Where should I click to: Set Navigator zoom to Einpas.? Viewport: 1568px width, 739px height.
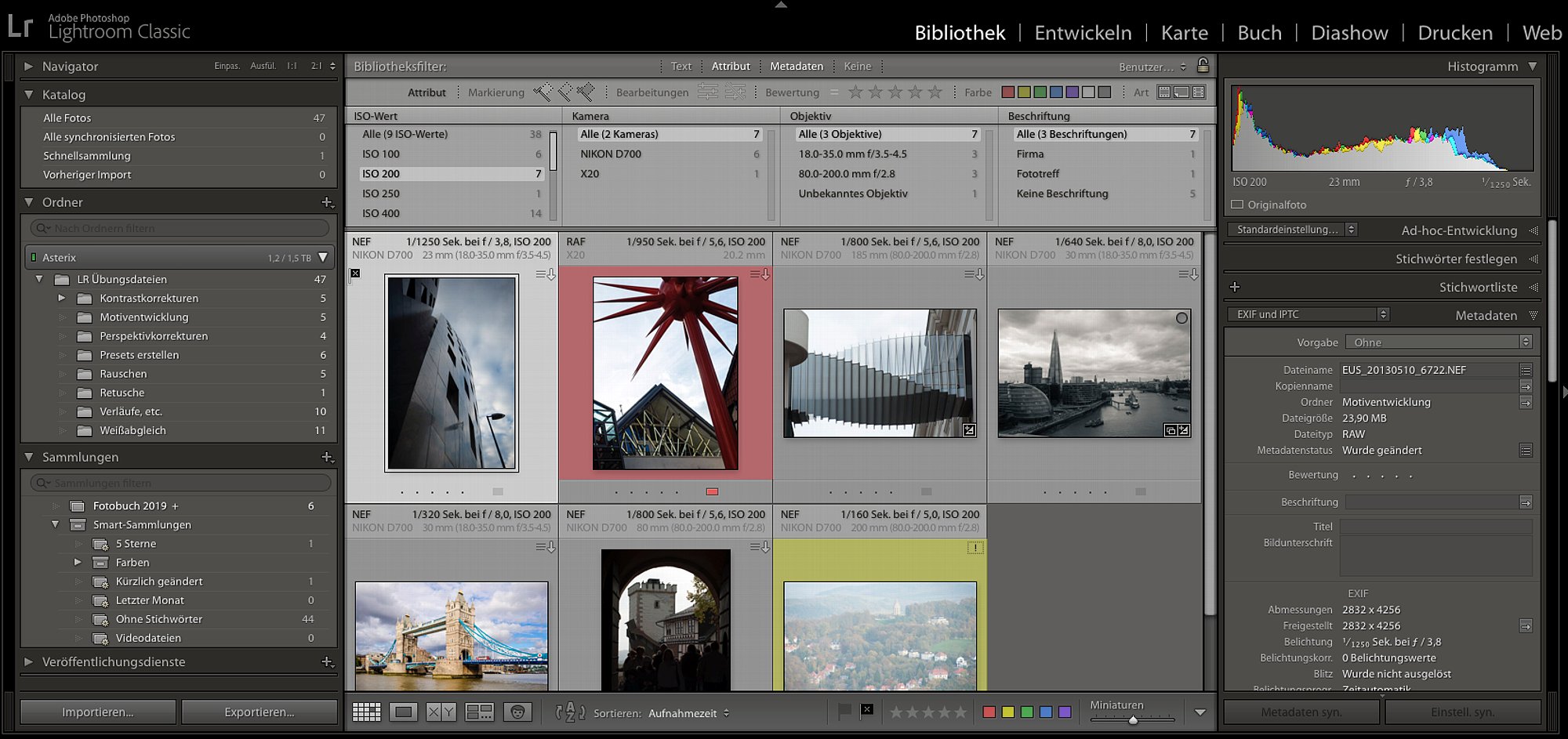(227, 67)
